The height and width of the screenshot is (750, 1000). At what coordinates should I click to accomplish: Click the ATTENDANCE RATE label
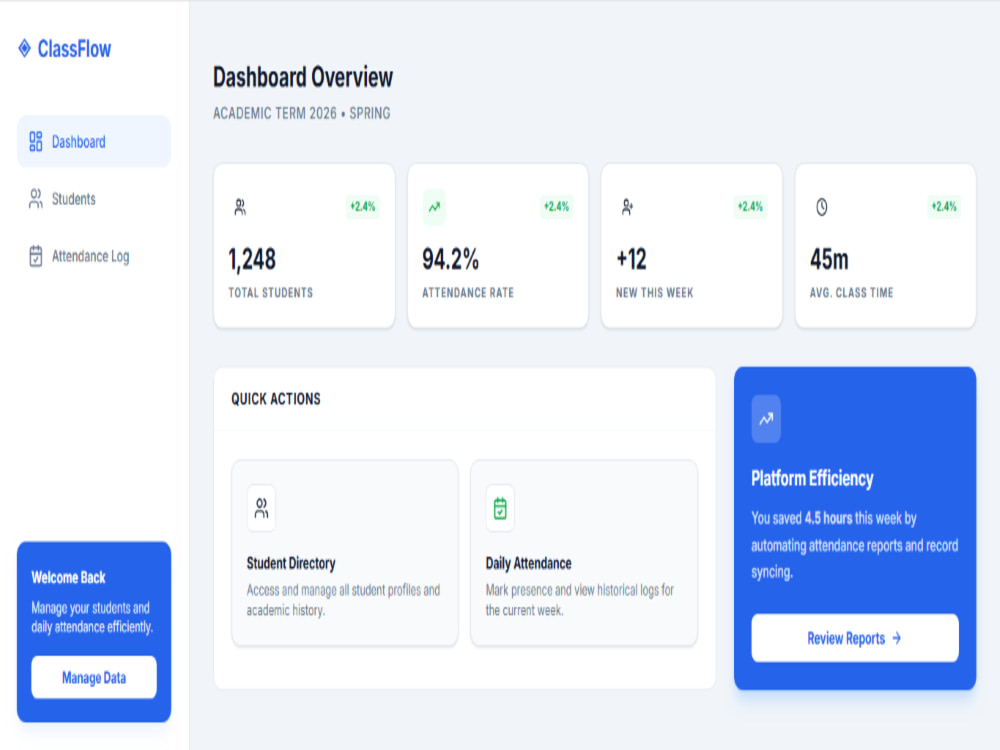pyautogui.click(x=468, y=293)
